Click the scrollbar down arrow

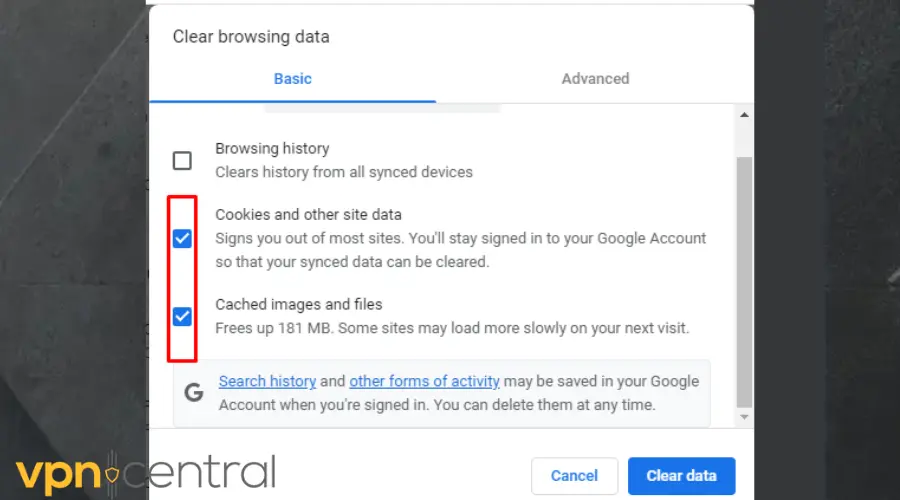coord(744,415)
